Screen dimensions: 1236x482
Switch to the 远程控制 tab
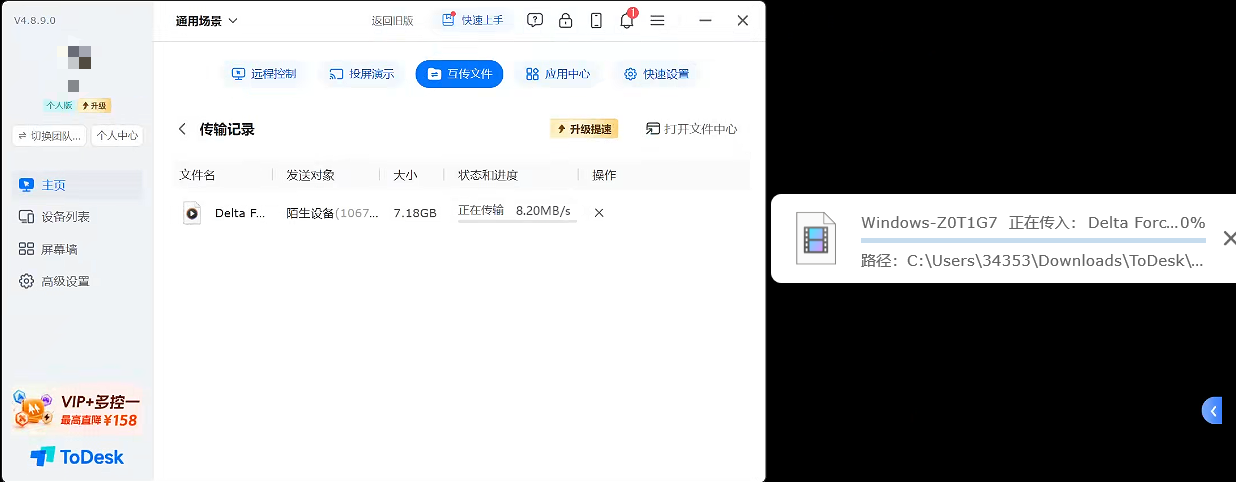pos(264,74)
